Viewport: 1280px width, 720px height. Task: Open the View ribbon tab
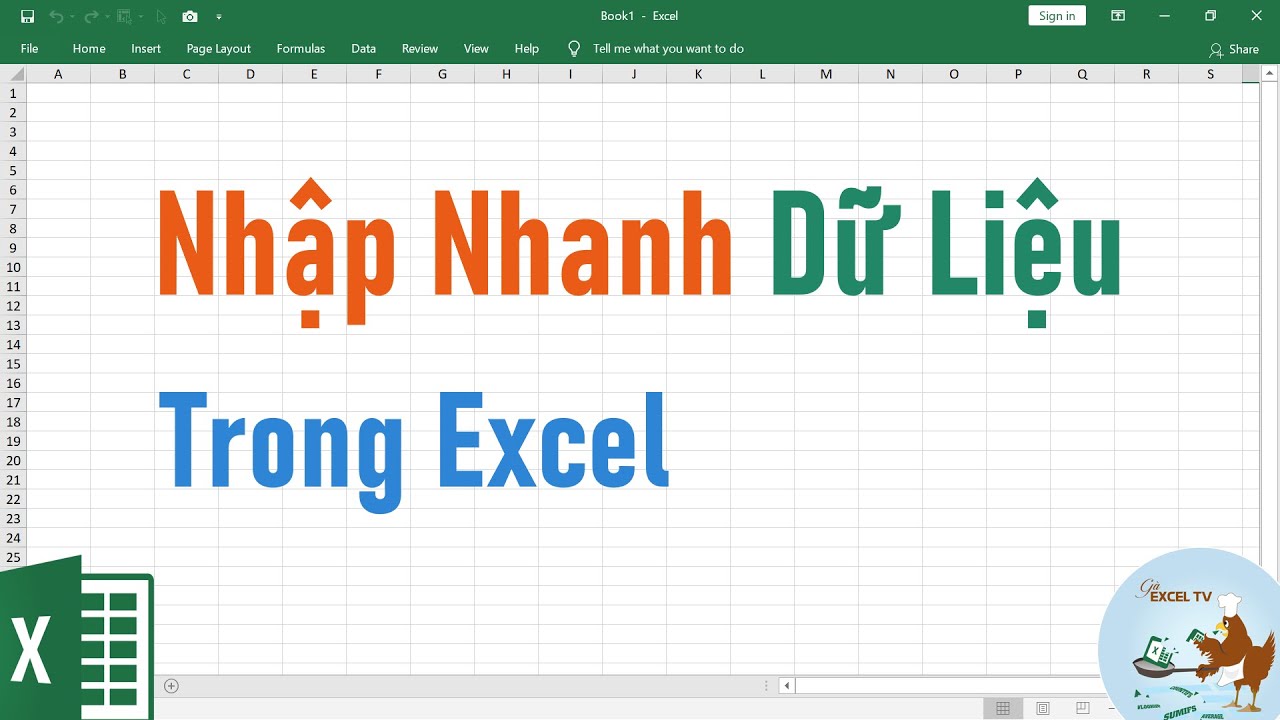[x=476, y=48]
